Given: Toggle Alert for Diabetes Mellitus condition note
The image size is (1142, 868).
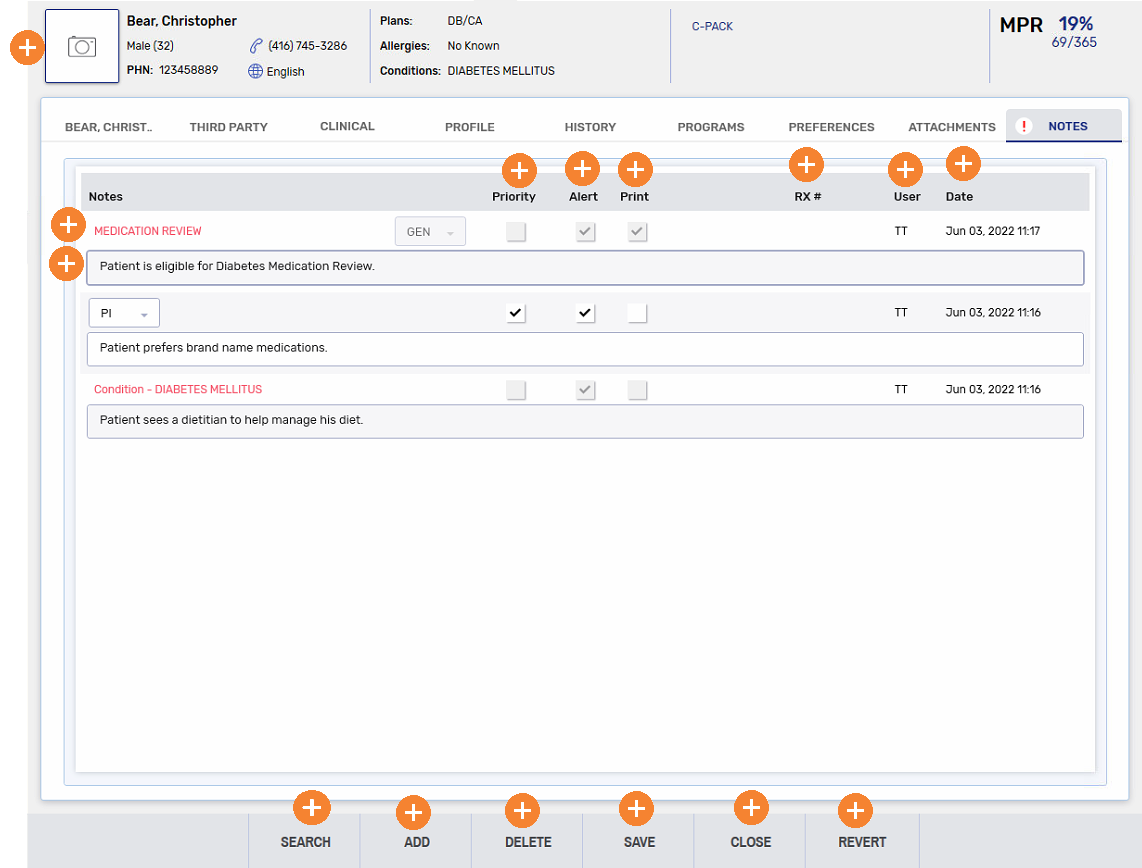Looking at the screenshot, I should click(585, 390).
